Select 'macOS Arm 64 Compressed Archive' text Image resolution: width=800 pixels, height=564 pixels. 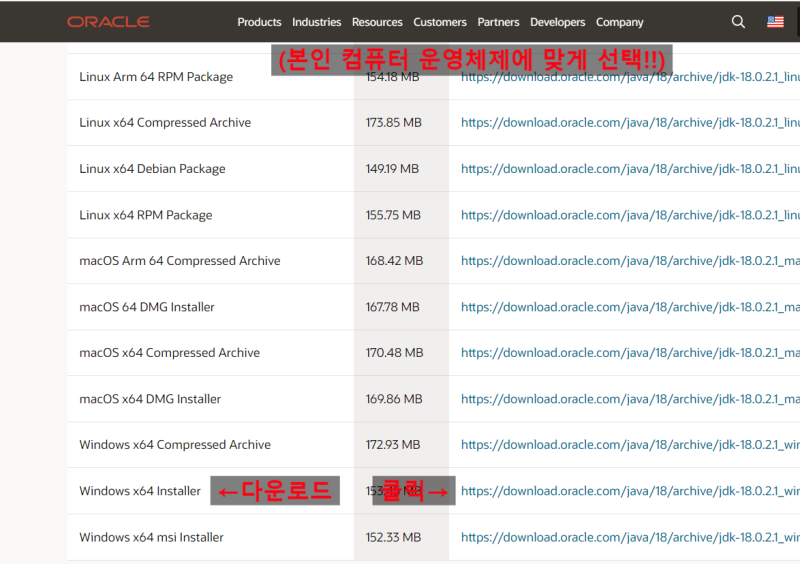[x=180, y=261]
